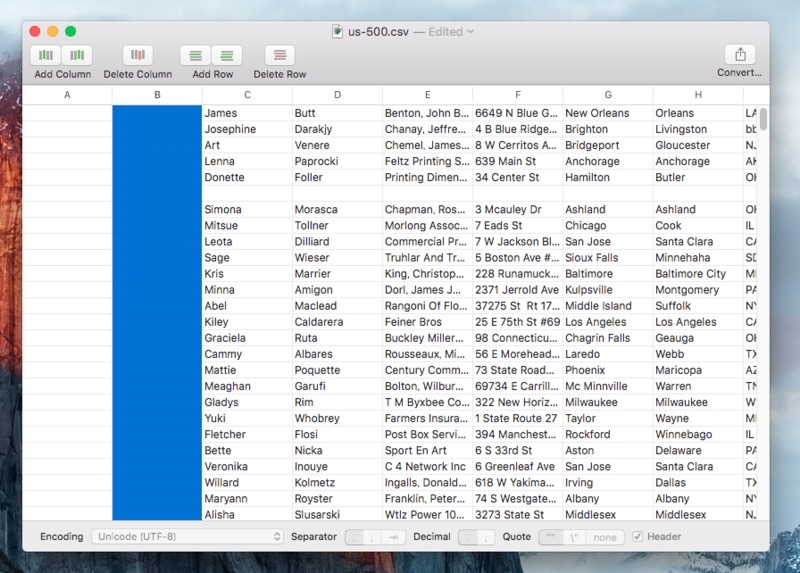The image size is (800, 573).
Task: Open the Encoding Unicode (UTF-8) dropdown
Action: click(x=188, y=537)
